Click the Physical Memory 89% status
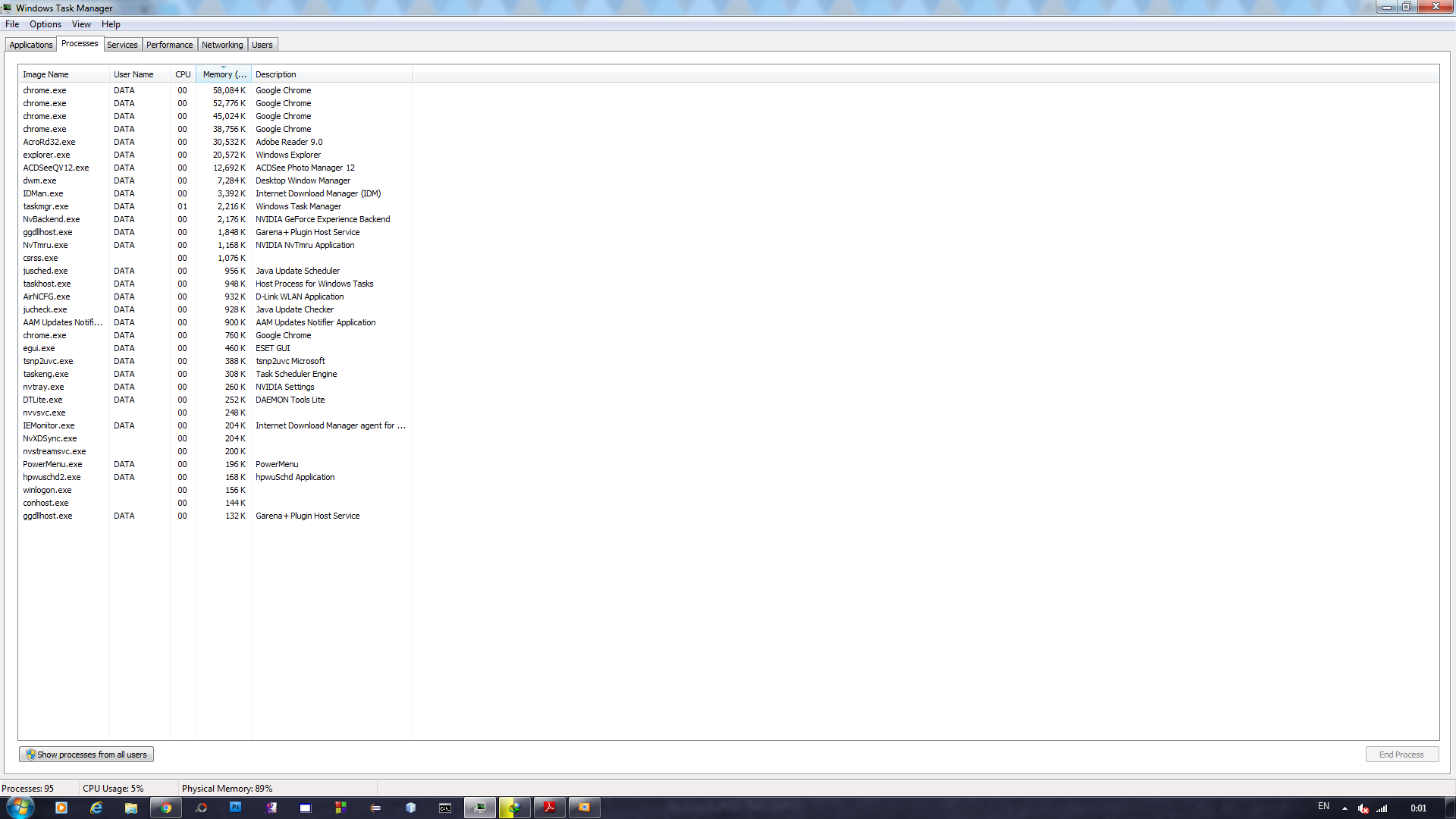The width and height of the screenshot is (1456, 819). (227, 789)
